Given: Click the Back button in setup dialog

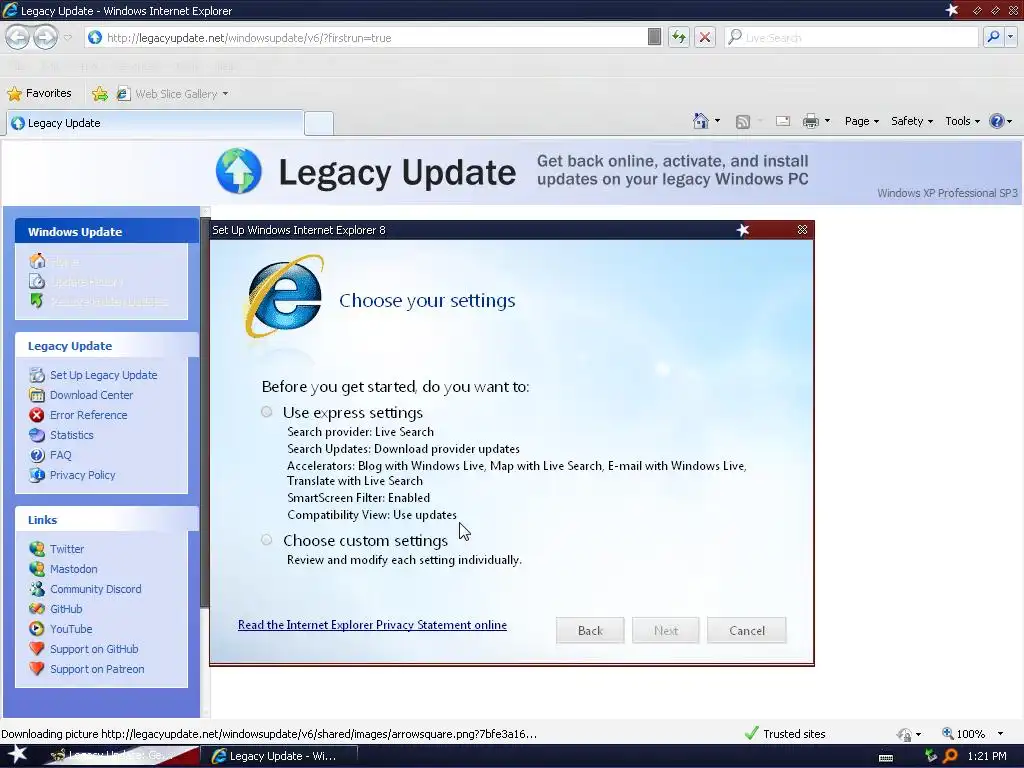Looking at the screenshot, I should (590, 630).
